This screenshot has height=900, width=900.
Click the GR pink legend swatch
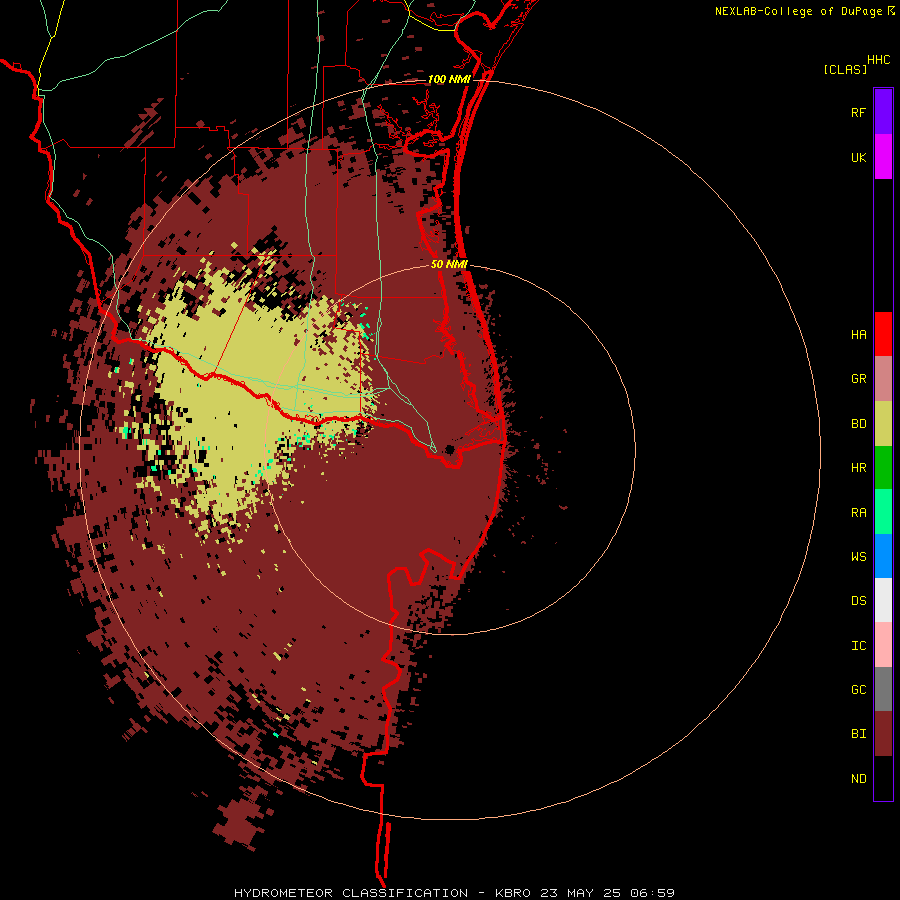(883, 379)
